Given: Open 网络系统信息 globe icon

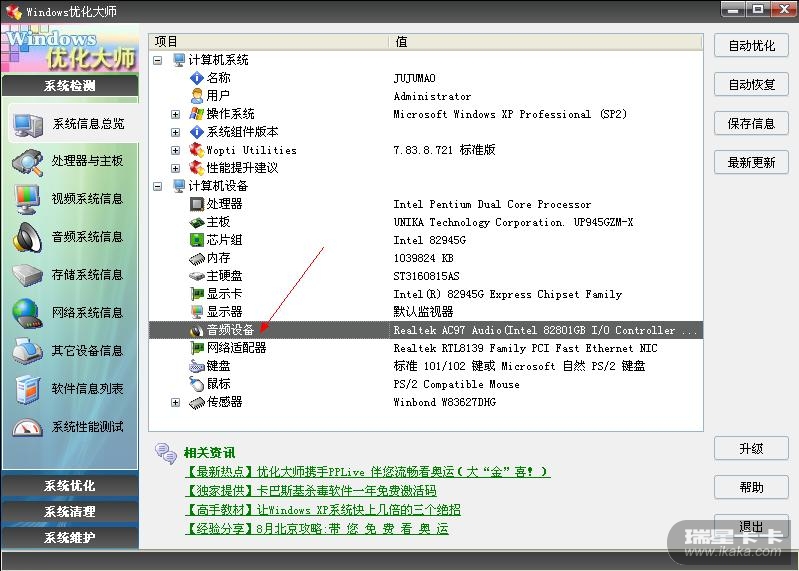Looking at the screenshot, I should (x=27, y=313).
